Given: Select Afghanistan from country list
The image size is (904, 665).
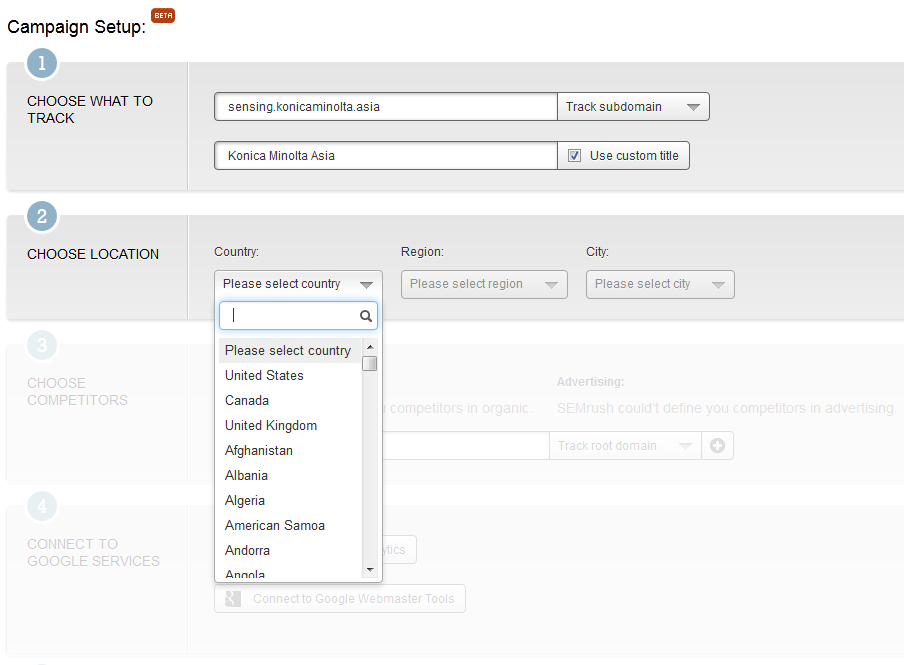Looking at the screenshot, I should coord(290,450).
